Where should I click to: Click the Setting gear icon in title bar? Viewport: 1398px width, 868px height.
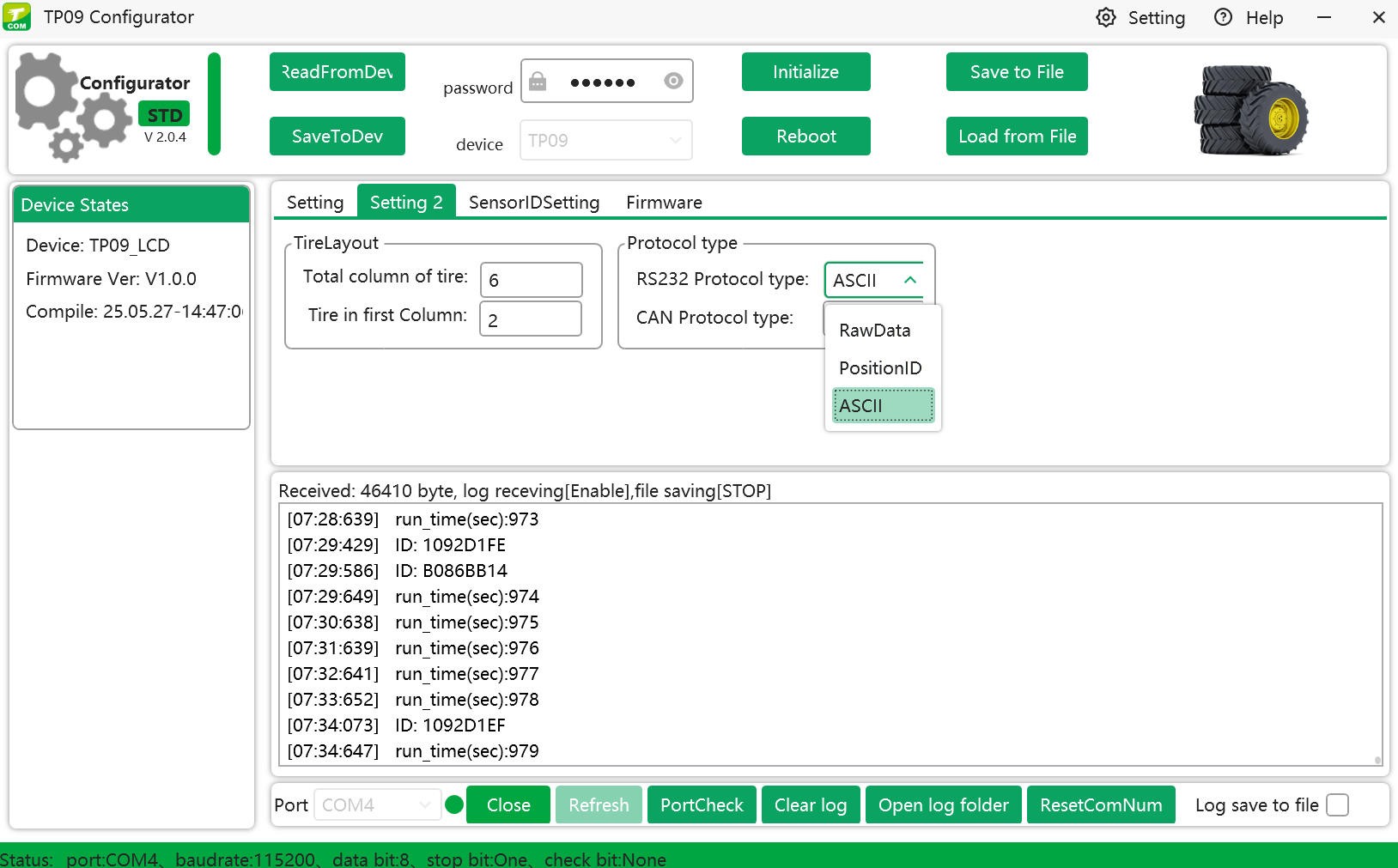1106,18
